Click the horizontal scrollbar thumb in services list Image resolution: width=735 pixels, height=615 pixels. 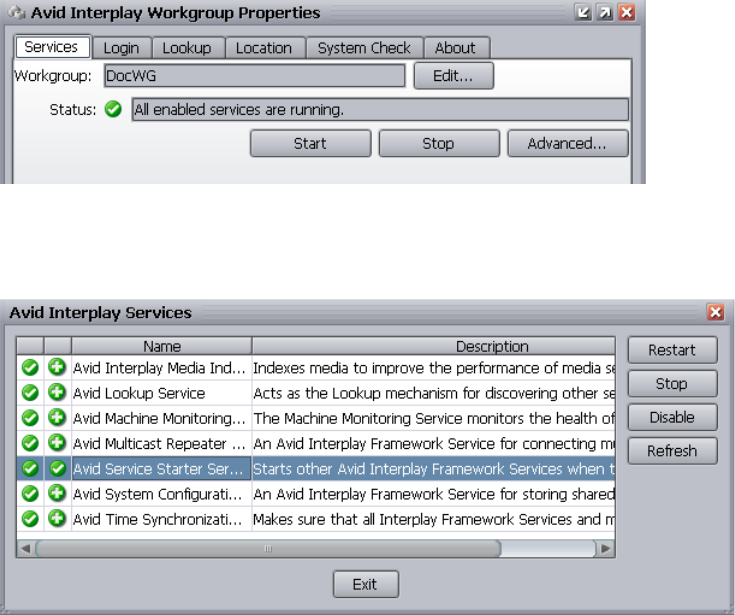click(268, 548)
